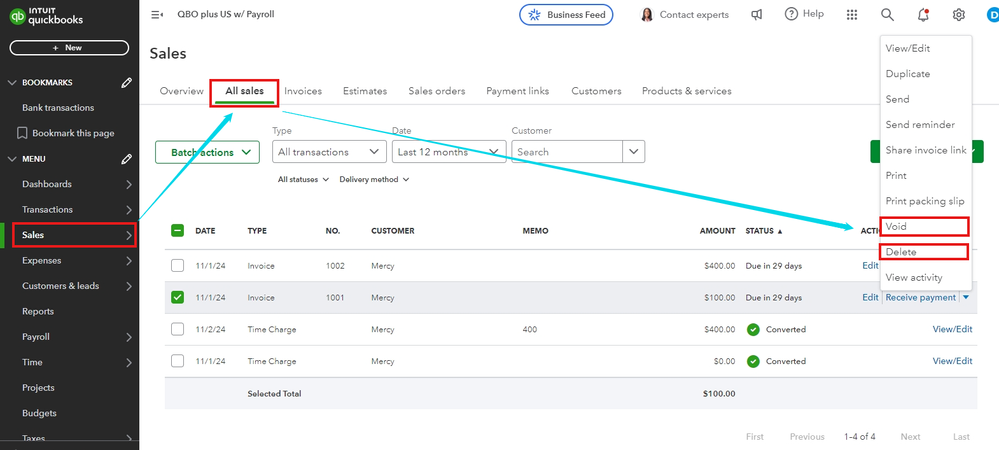Uncheck the invoice 1001 row checkbox

tap(177, 297)
